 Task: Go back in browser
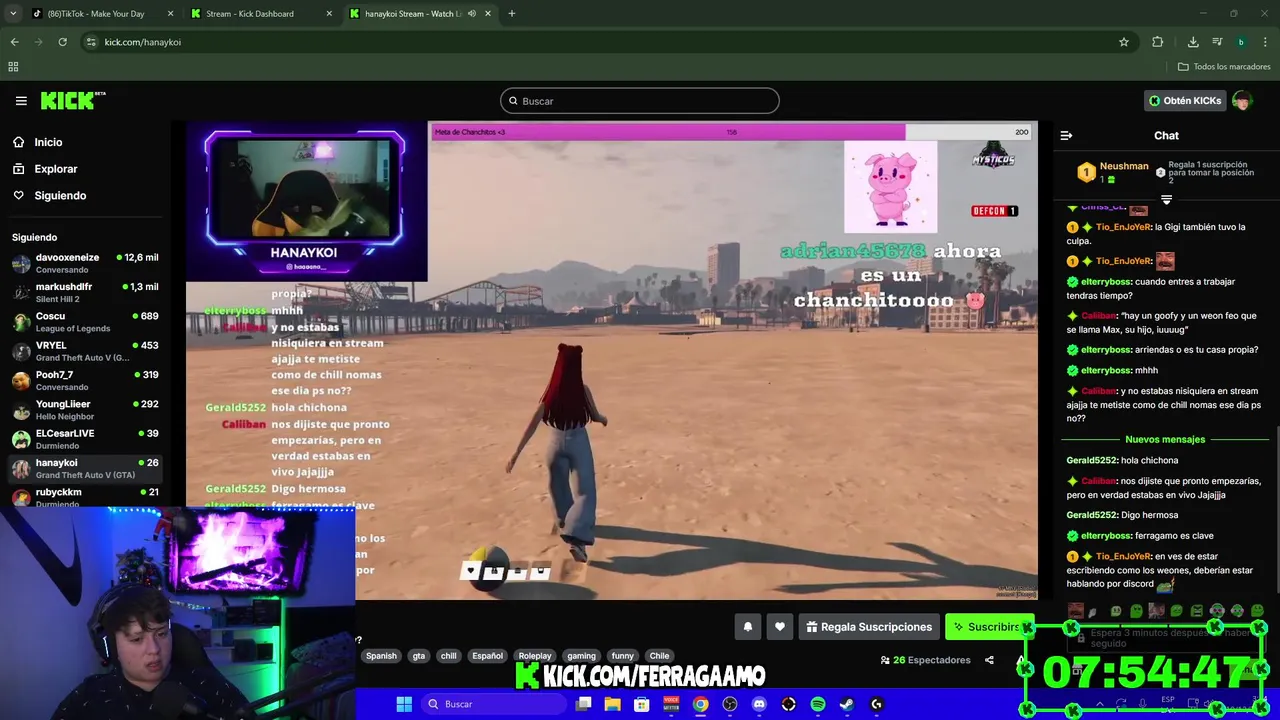14,42
